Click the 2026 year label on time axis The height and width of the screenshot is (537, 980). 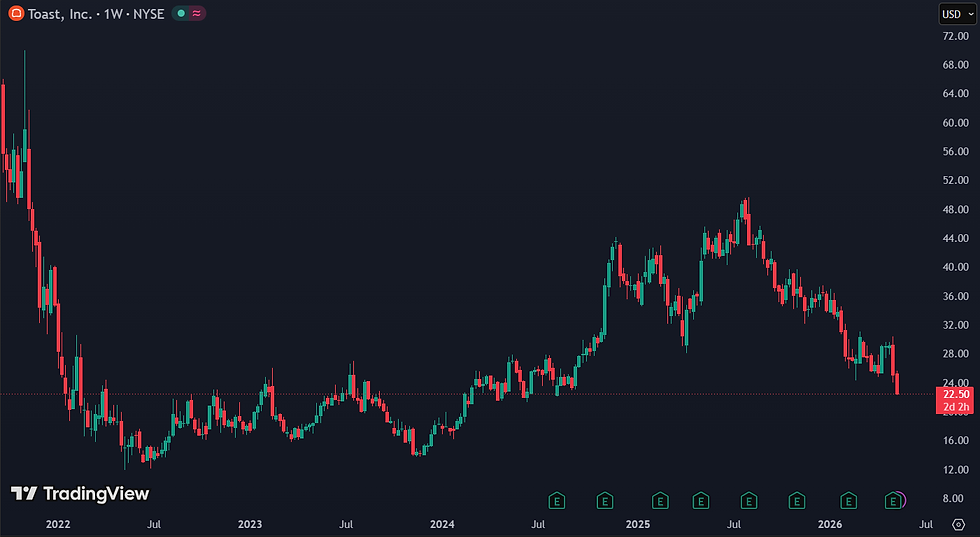(x=830, y=524)
